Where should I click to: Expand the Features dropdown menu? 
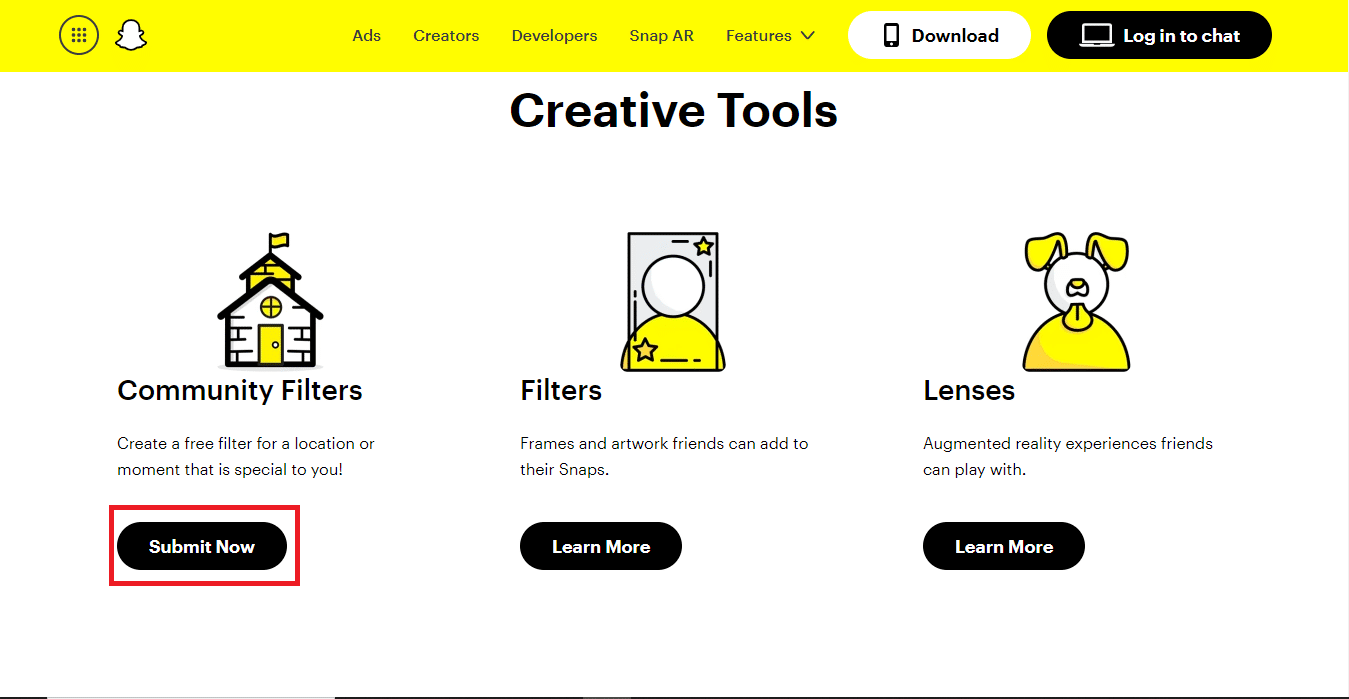[x=770, y=36]
